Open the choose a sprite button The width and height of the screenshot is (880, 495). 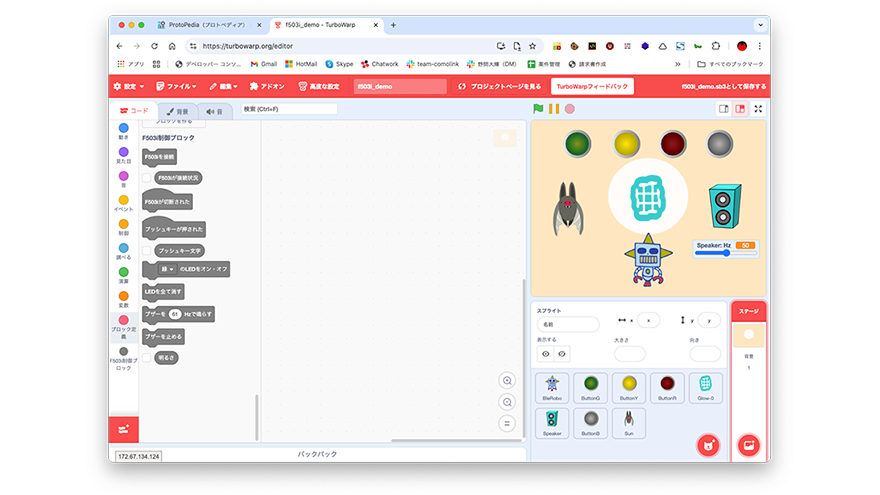(708, 446)
